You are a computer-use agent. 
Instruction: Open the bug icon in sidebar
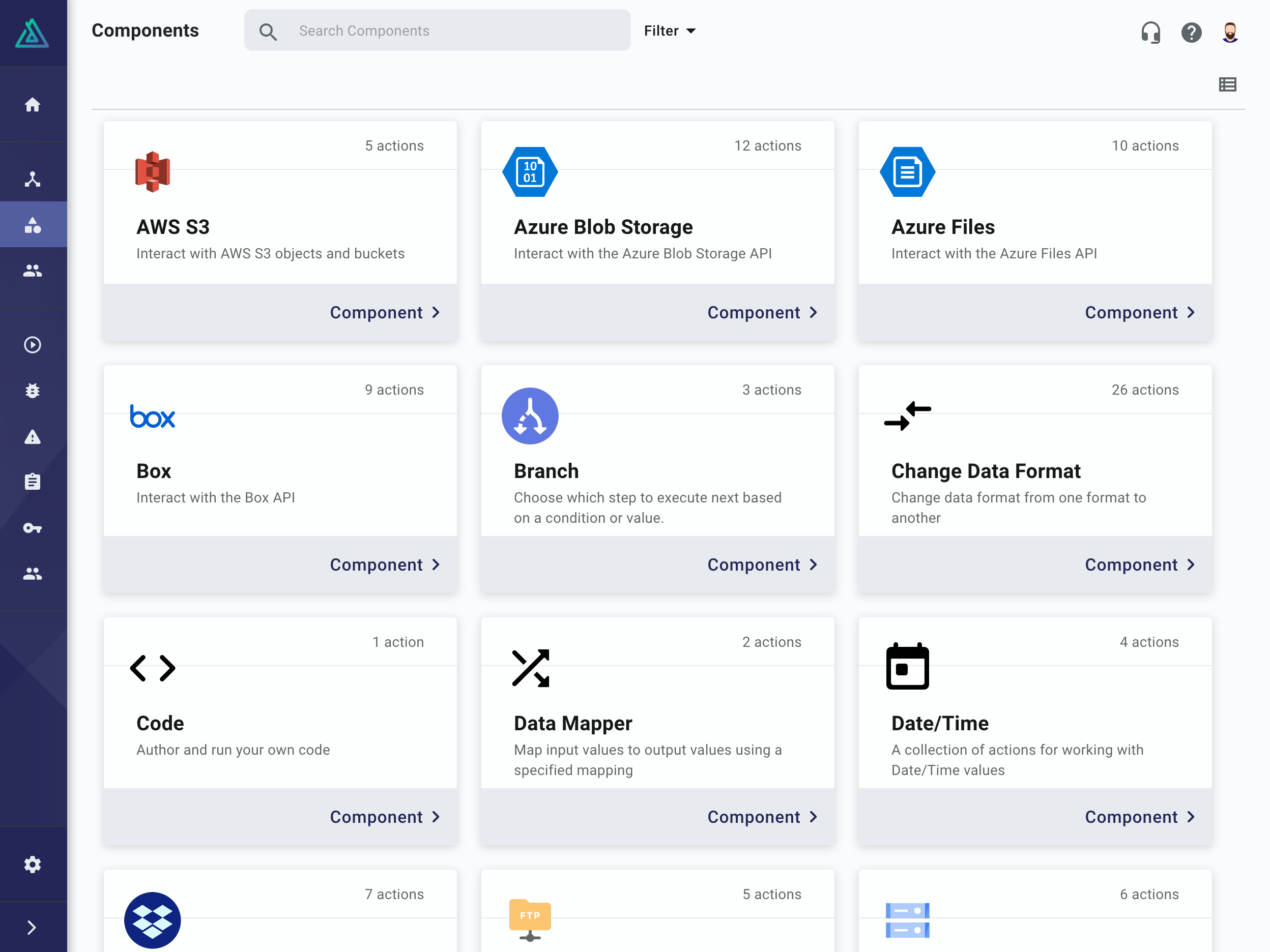33,391
